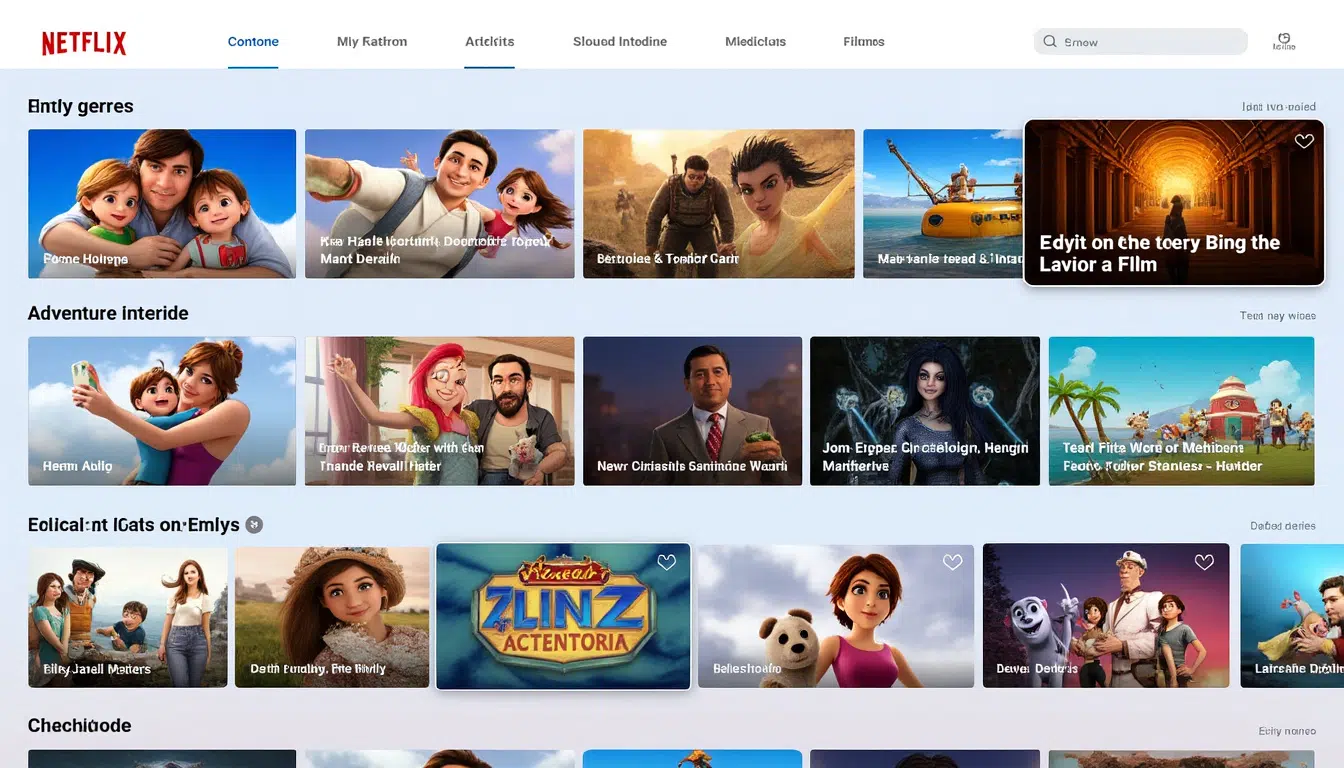Switch to the 'Artickits' tab
1344x768 pixels.
pos(489,41)
